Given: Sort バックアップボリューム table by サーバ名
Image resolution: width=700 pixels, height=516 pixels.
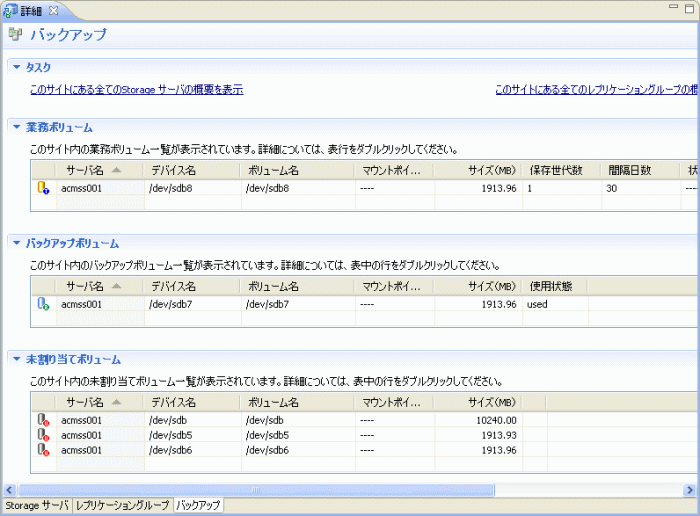Looking at the screenshot, I should coord(99,286).
